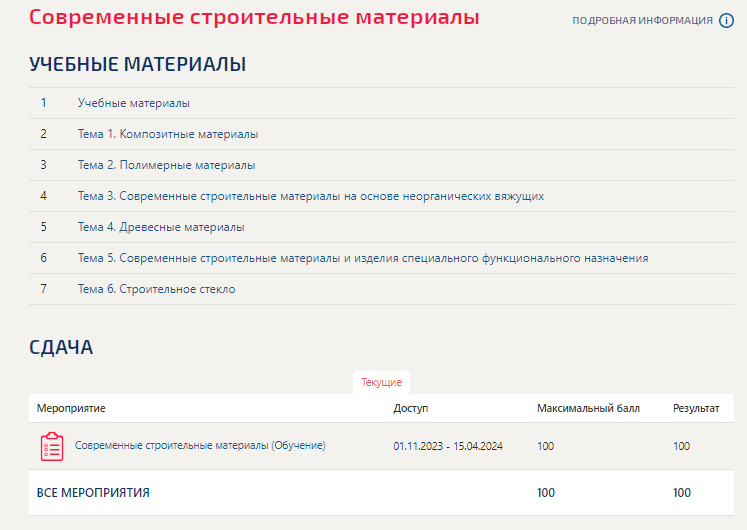Click the Максимальный балл column header
Image resolution: width=747 pixels, height=530 pixels.
coord(588,408)
